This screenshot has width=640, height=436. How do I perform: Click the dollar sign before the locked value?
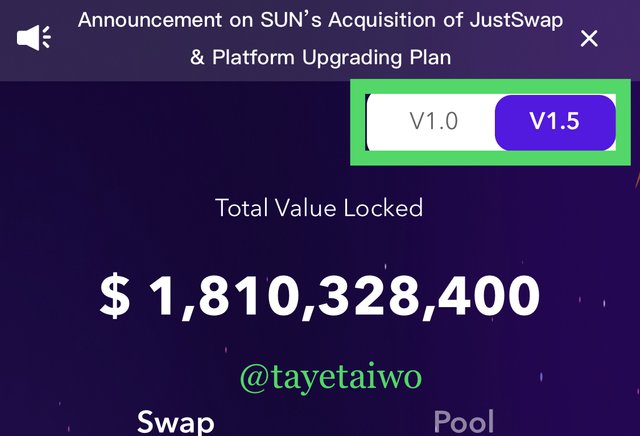[115, 296]
